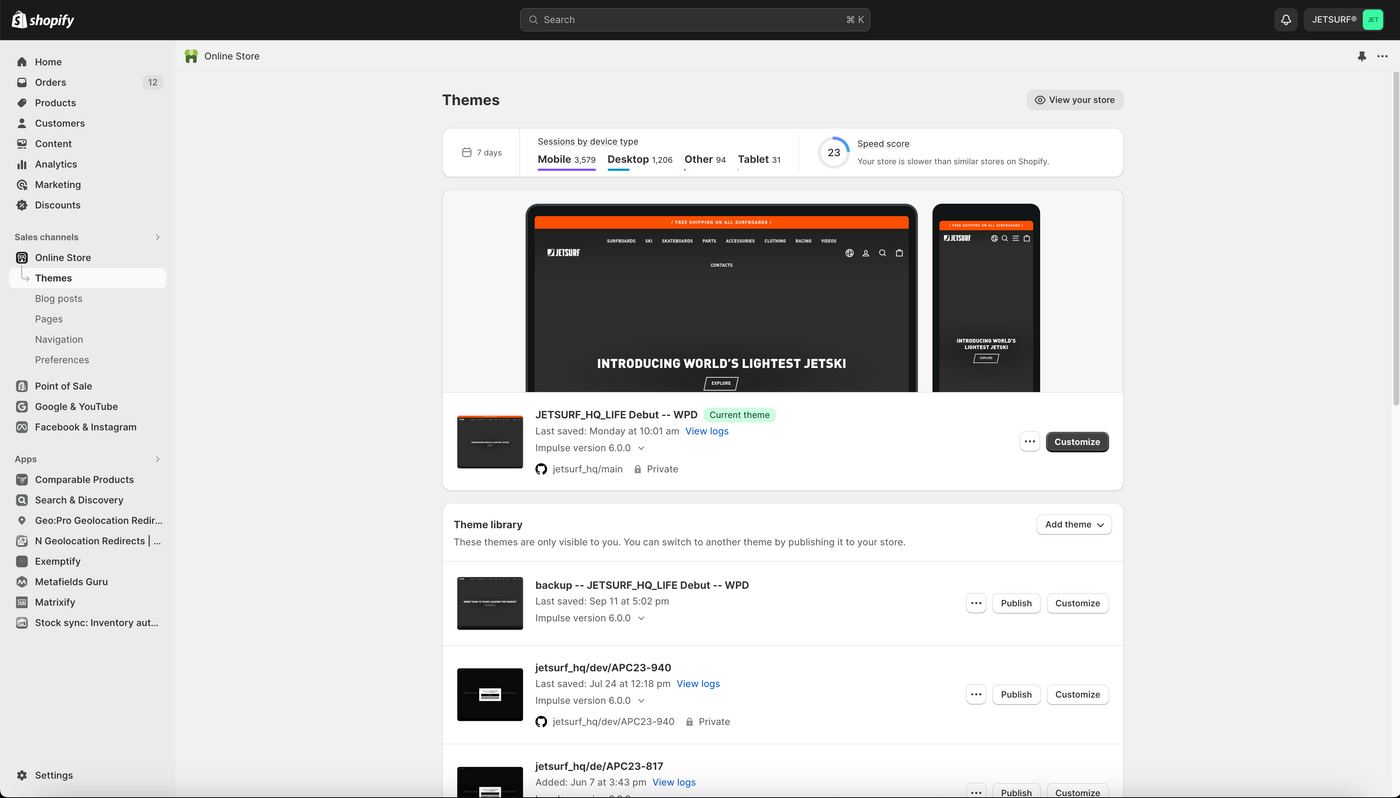Pin the Online Store app
The image size is (1400, 798).
pyautogui.click(x=1361, y=57)
